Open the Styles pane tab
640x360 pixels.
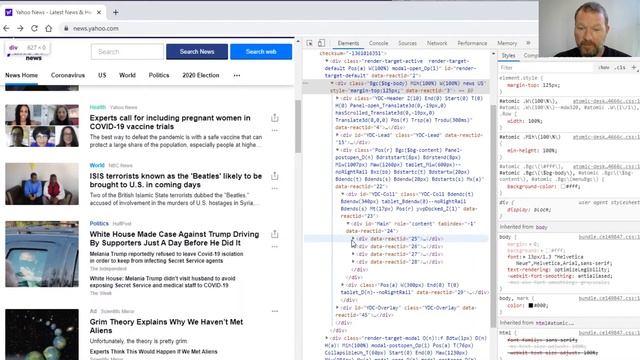point(508,56)
